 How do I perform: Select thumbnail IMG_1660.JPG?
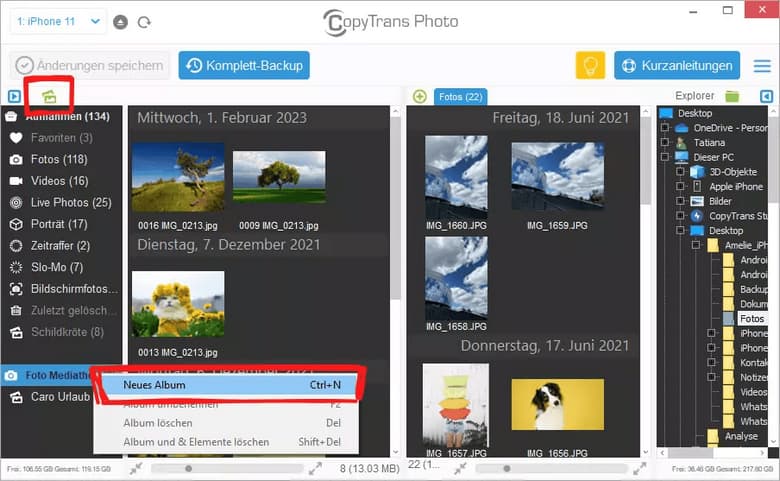tap(456, 178)
